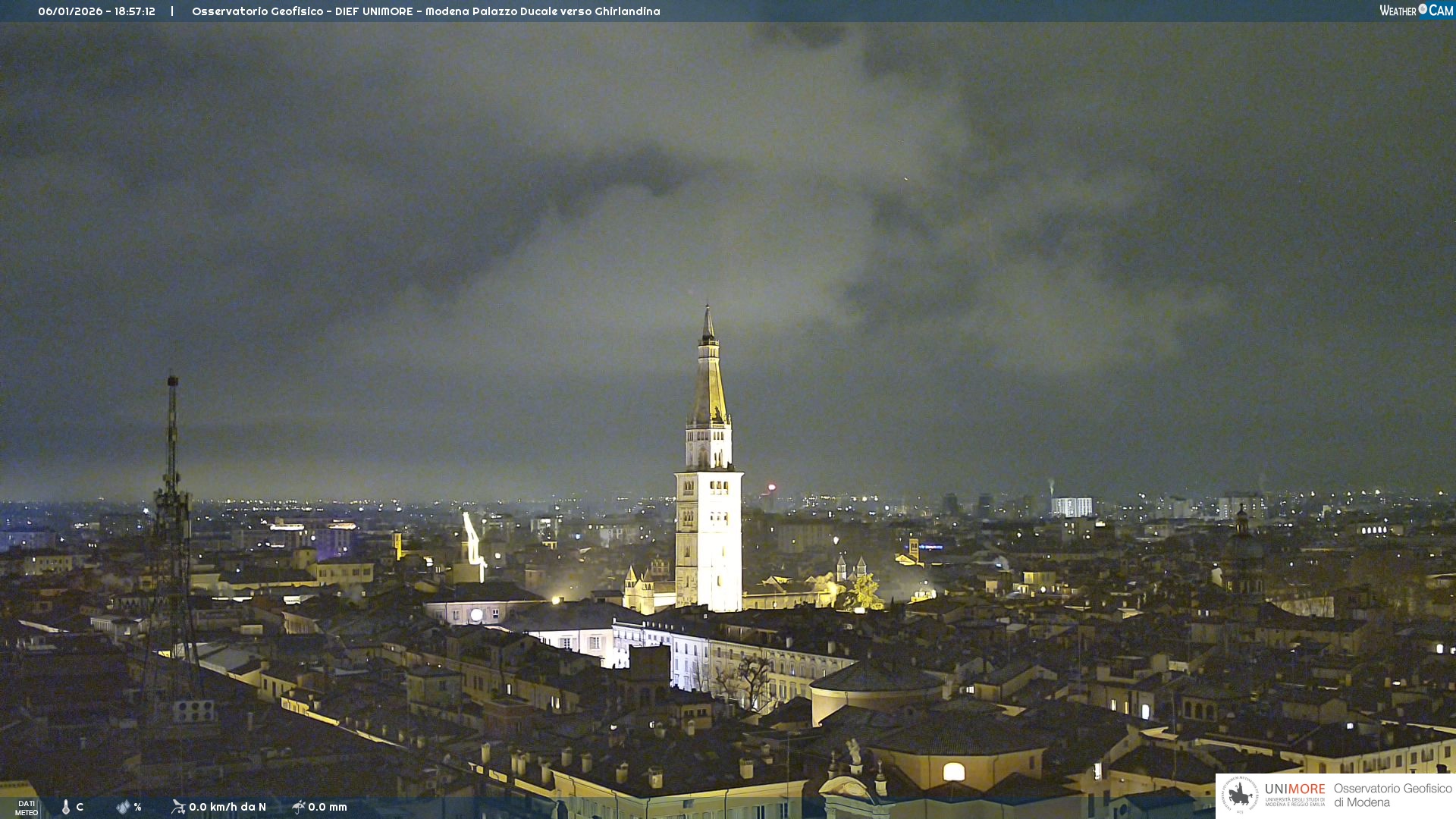Click the thermometer temperature icon
Viewport: 1456px width, 819px height.
coord(66,807)
